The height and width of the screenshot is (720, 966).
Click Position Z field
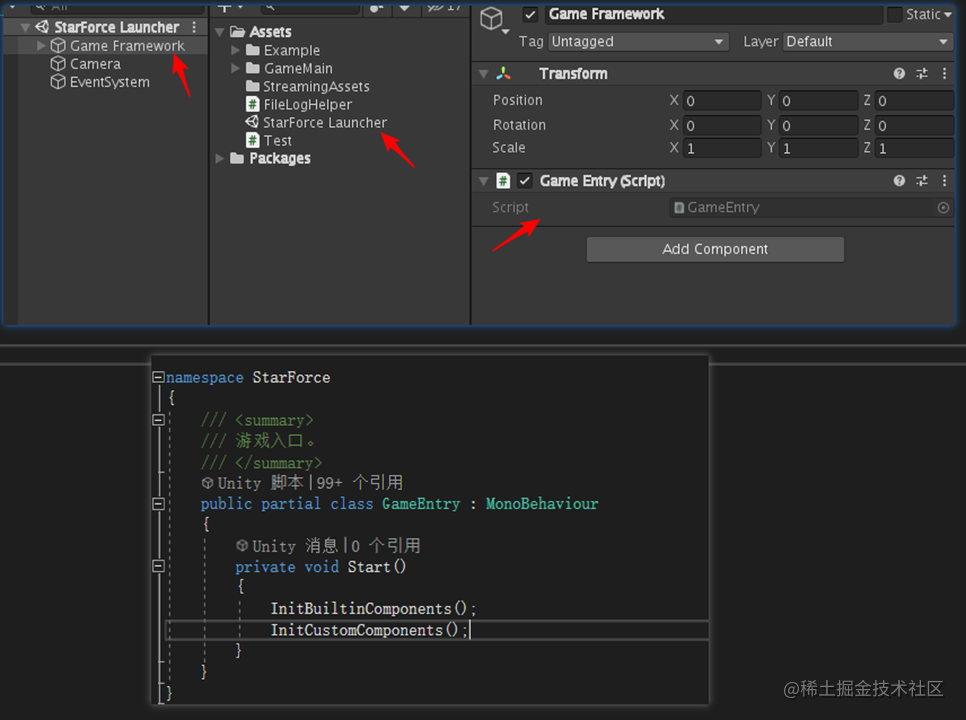(914, 100)
